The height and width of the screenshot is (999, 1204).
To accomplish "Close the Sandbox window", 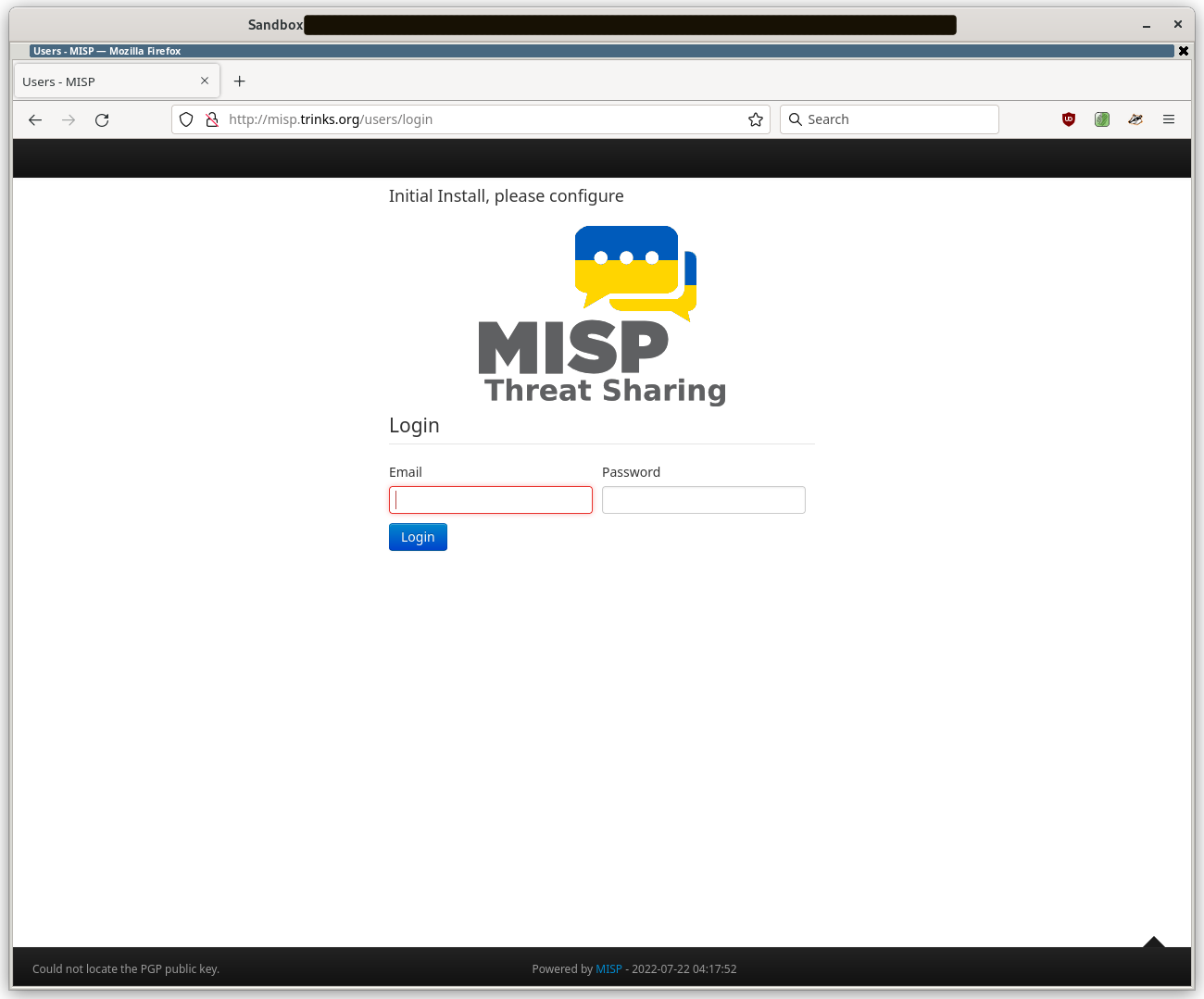I will tap(1178, 24).
